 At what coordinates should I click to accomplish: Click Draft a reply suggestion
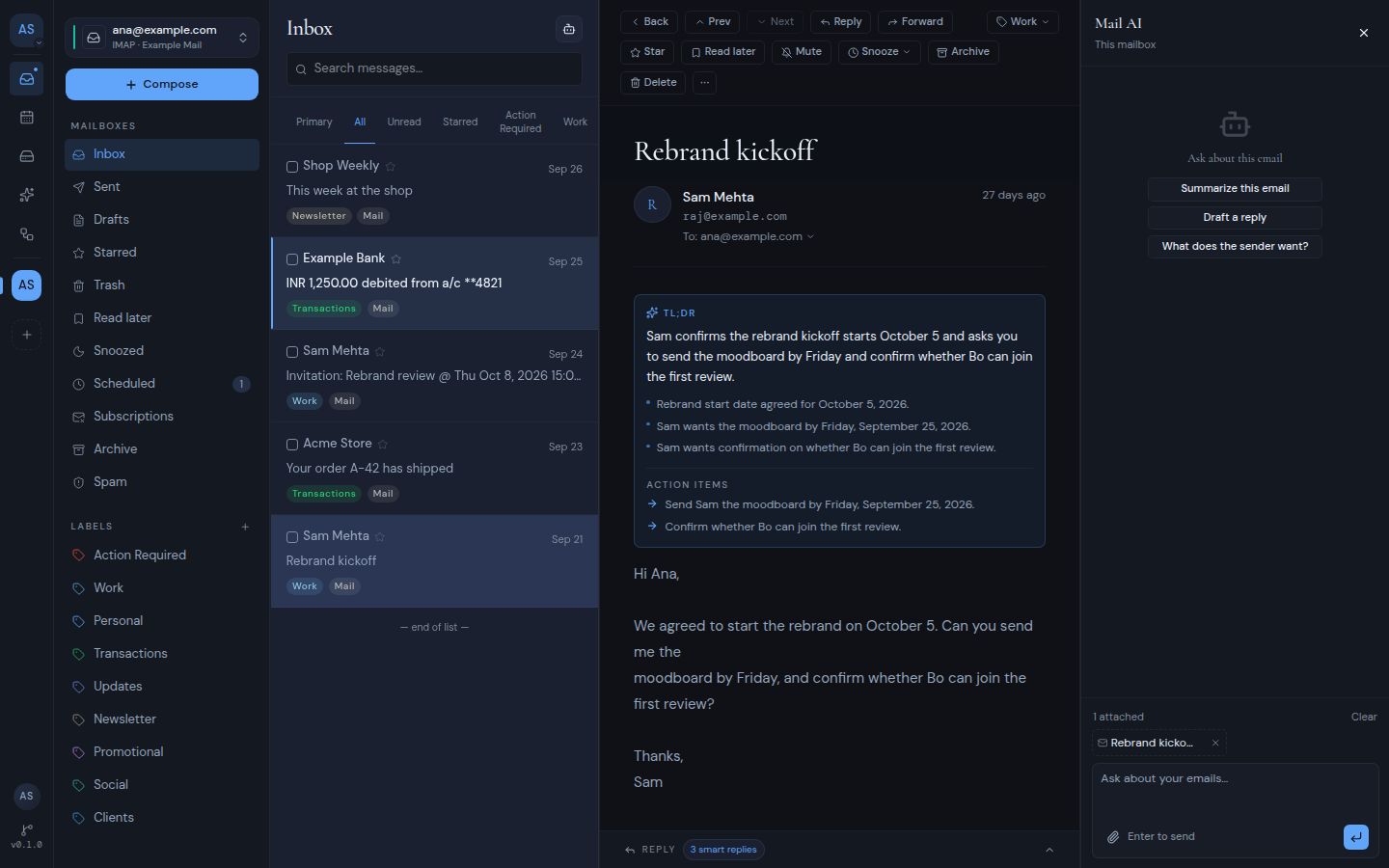[x=1235, y=218]
